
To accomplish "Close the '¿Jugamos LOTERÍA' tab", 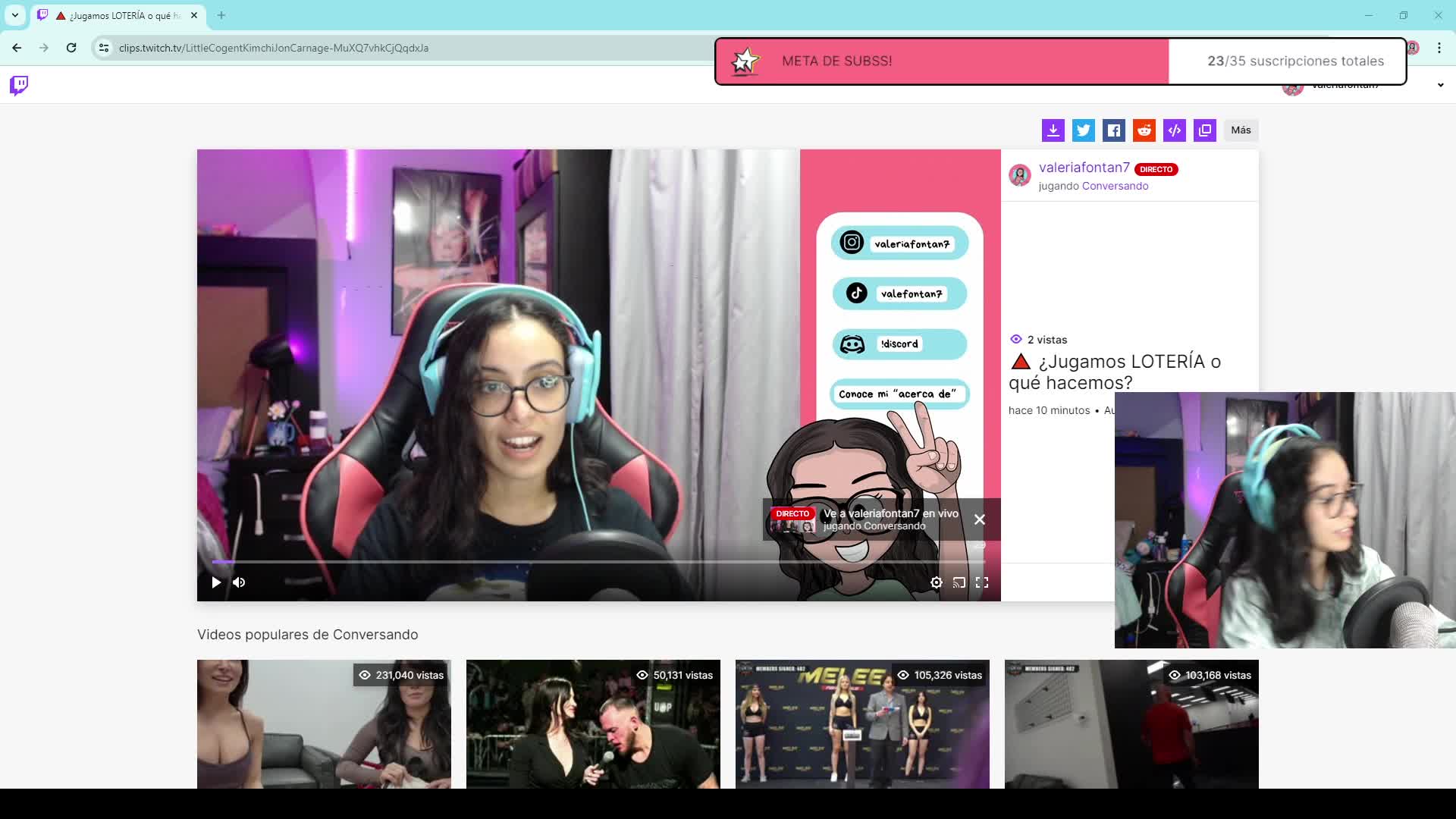I will [x=194, y=15].
